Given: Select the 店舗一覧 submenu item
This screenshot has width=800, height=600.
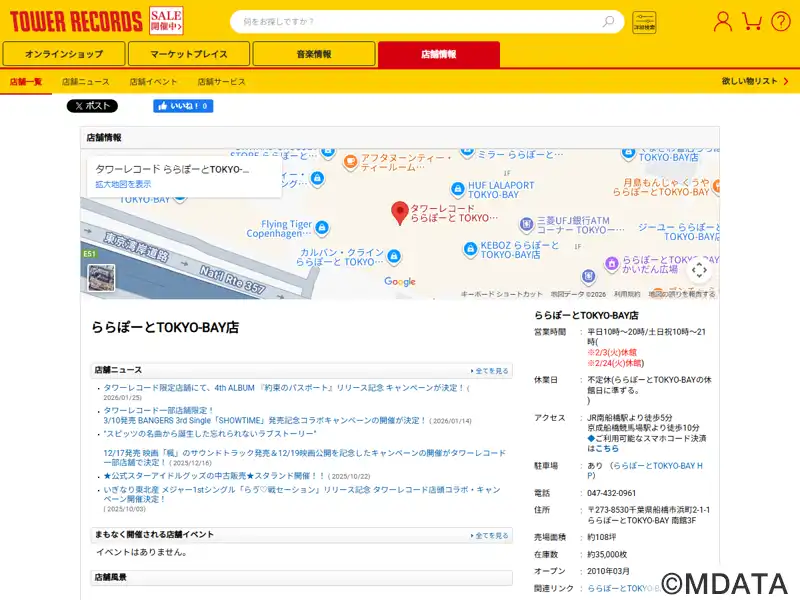Looking at the screenshot, I should point(26,82).
